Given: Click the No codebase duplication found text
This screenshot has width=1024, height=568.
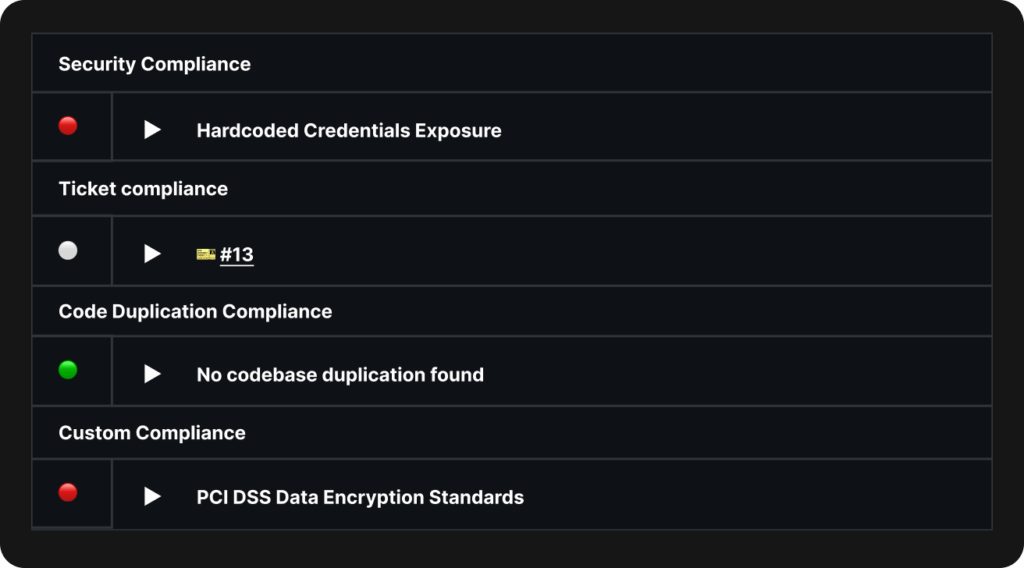Looking at the screenshot, I should [x=340, y=374].
